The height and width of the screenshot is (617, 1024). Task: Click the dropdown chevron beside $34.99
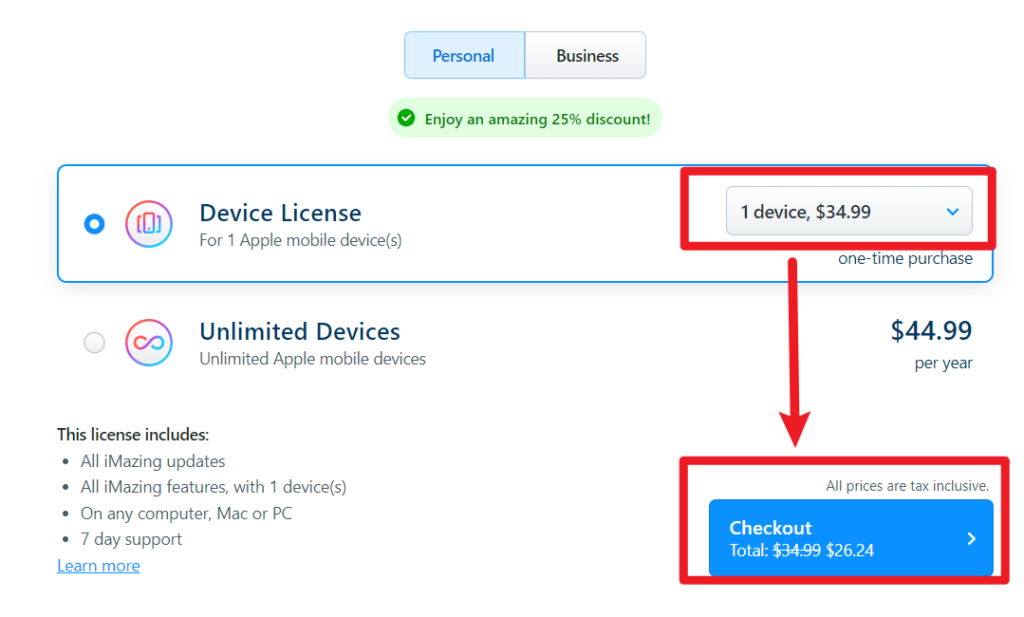pyautogui.click(x=953, y=212)
